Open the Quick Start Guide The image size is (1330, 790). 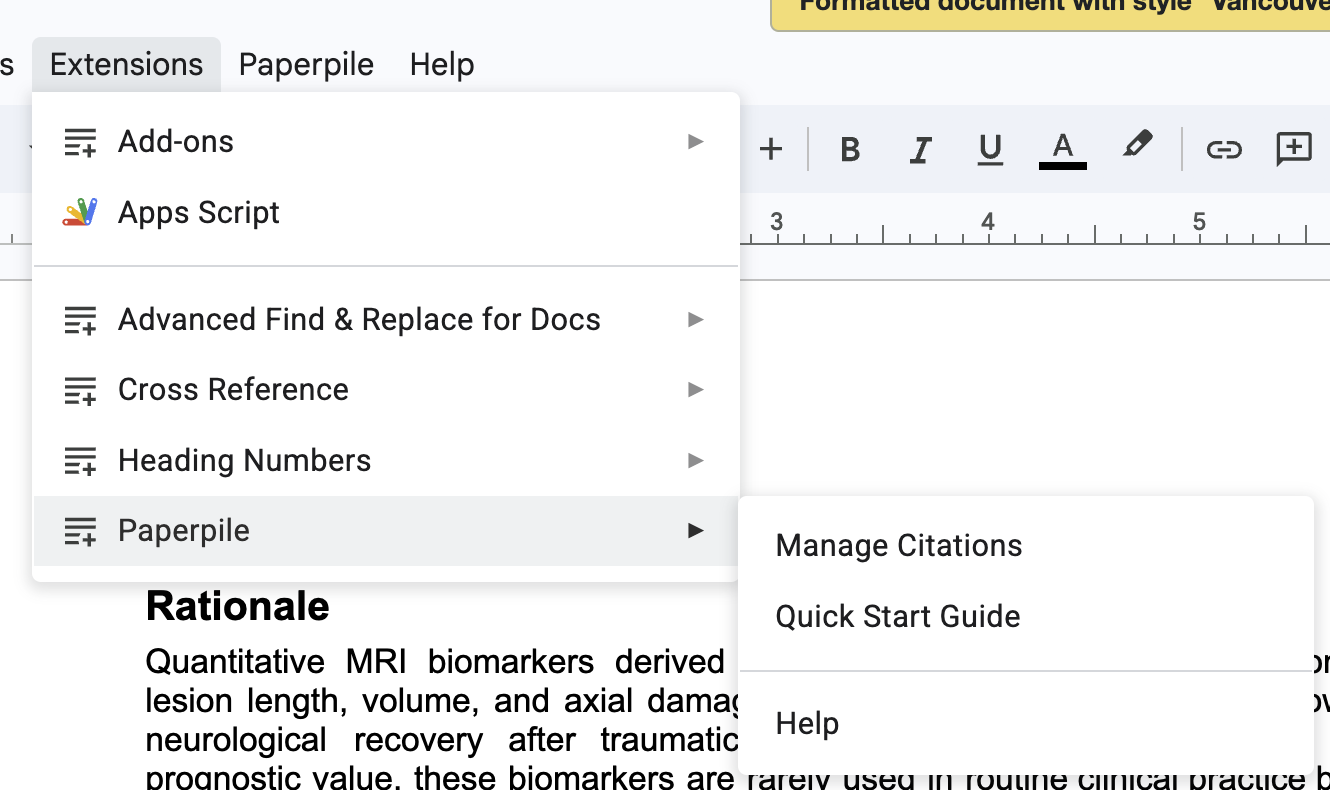(x=897, y=616)
